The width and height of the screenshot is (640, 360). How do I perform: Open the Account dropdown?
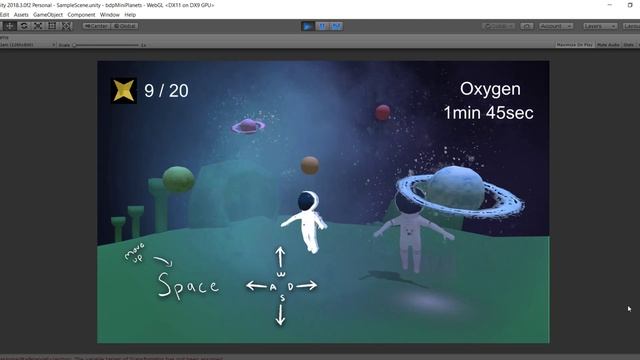556,26
